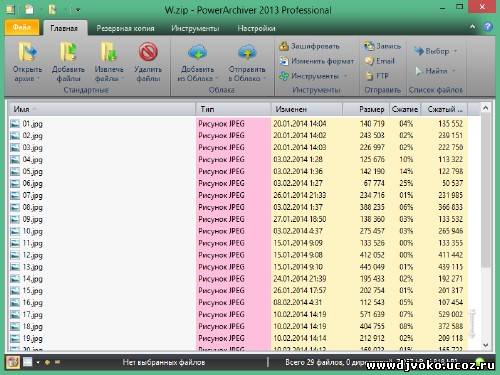Click the Открыть архив icon
The image size is (500, 375).
point(28,52)
